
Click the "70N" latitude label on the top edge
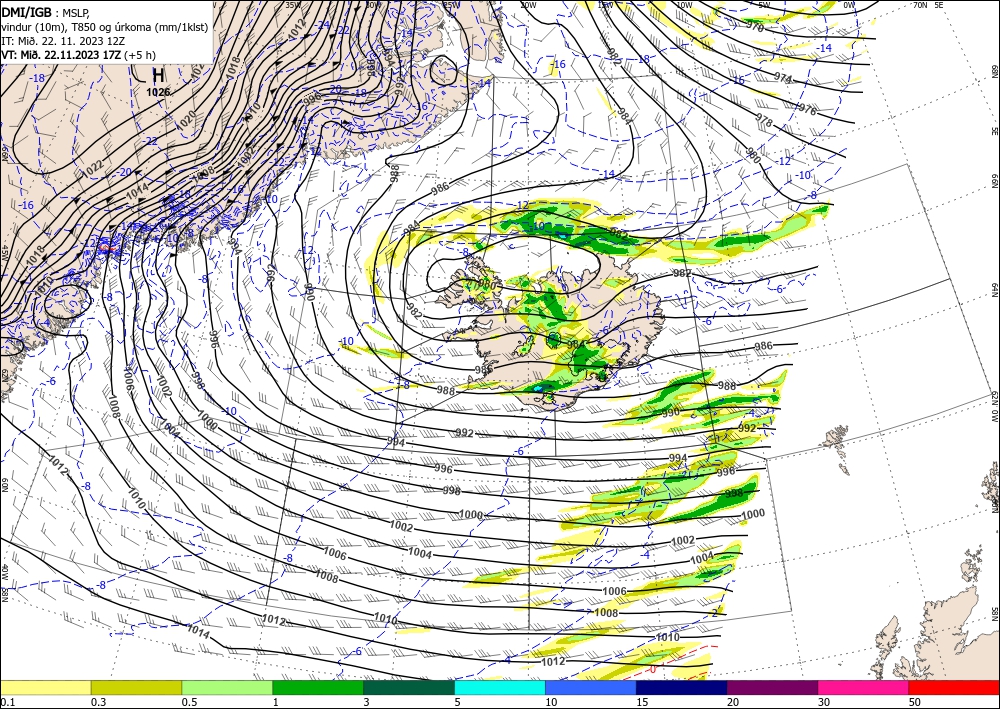coord(920,4)
